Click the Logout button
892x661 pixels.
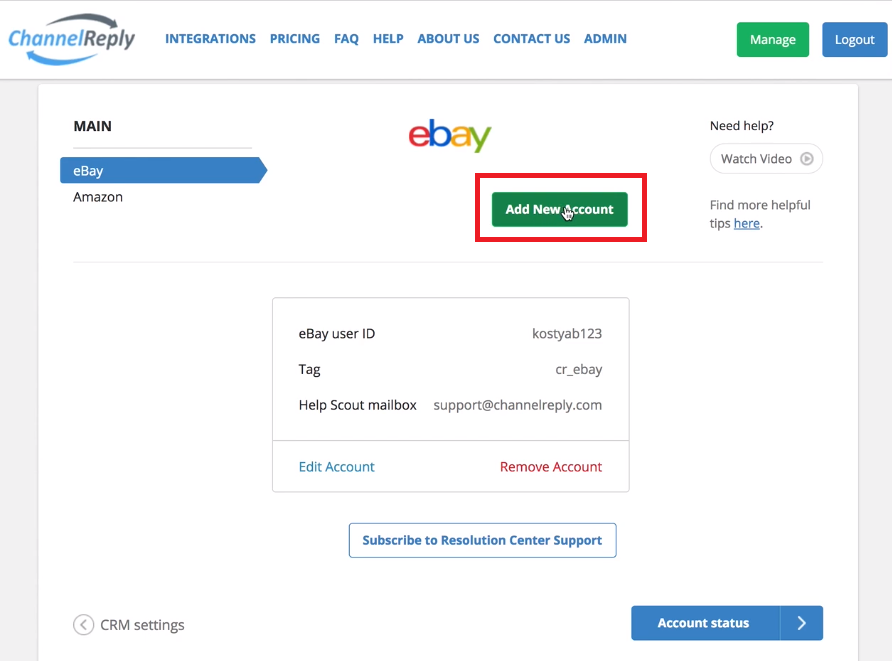coord(854,39)
